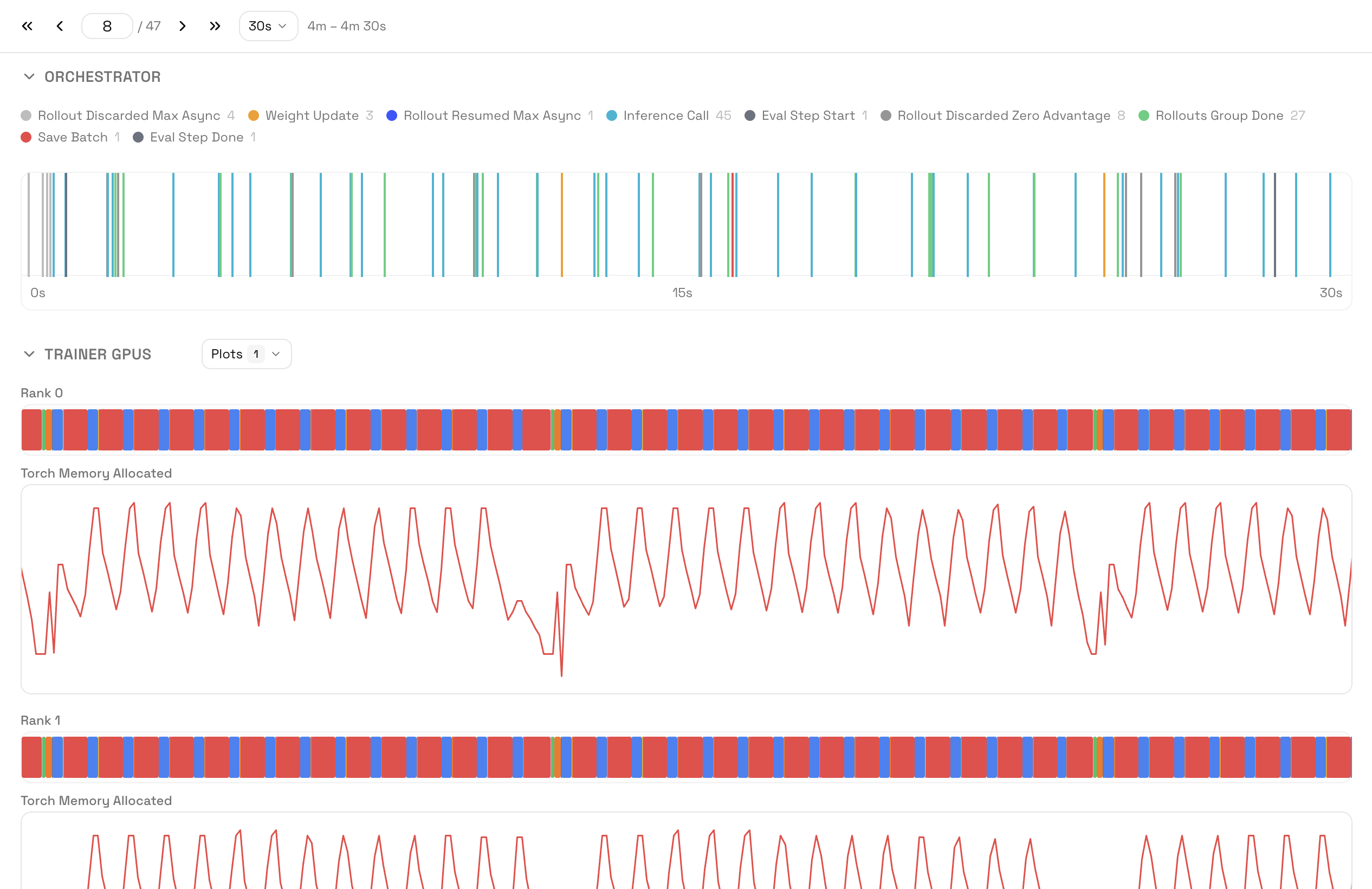Toggle Rollout Discarded Max Async legend entry
The width and height of the screenshot is (1372, 889).
(x=128, y=115)
